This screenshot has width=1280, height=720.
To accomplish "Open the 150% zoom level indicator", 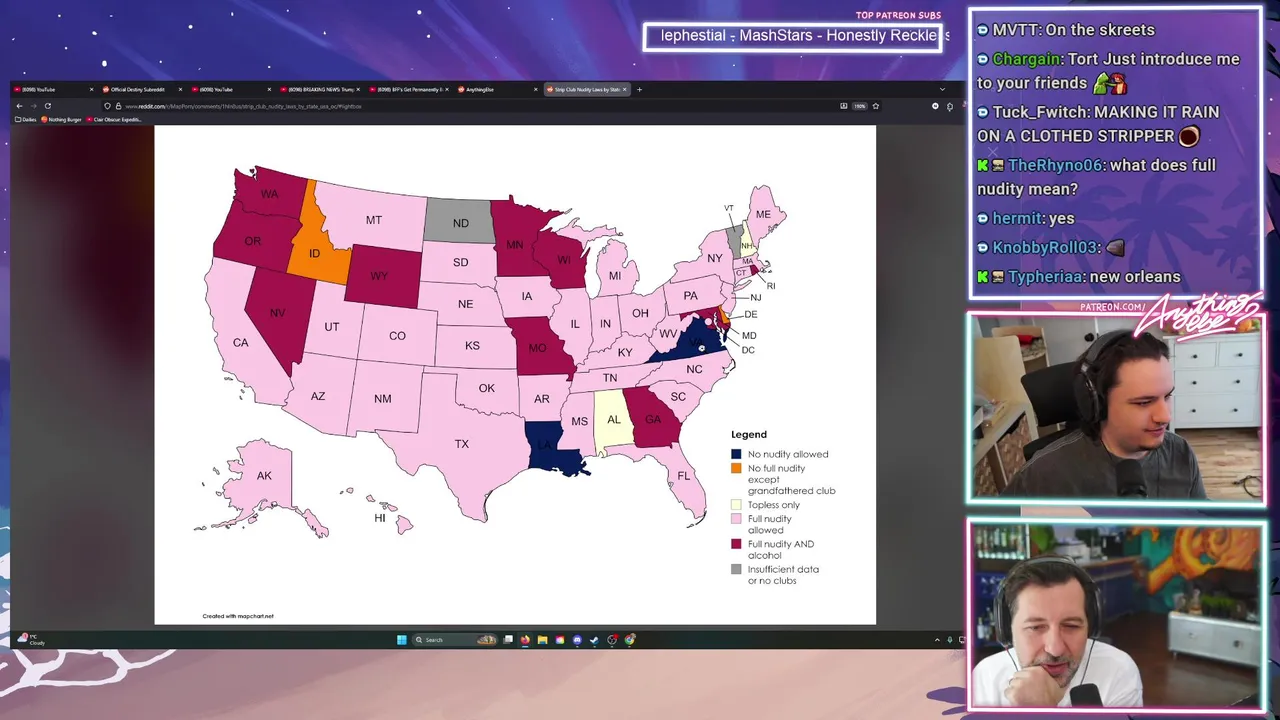I will pos(859,106).
